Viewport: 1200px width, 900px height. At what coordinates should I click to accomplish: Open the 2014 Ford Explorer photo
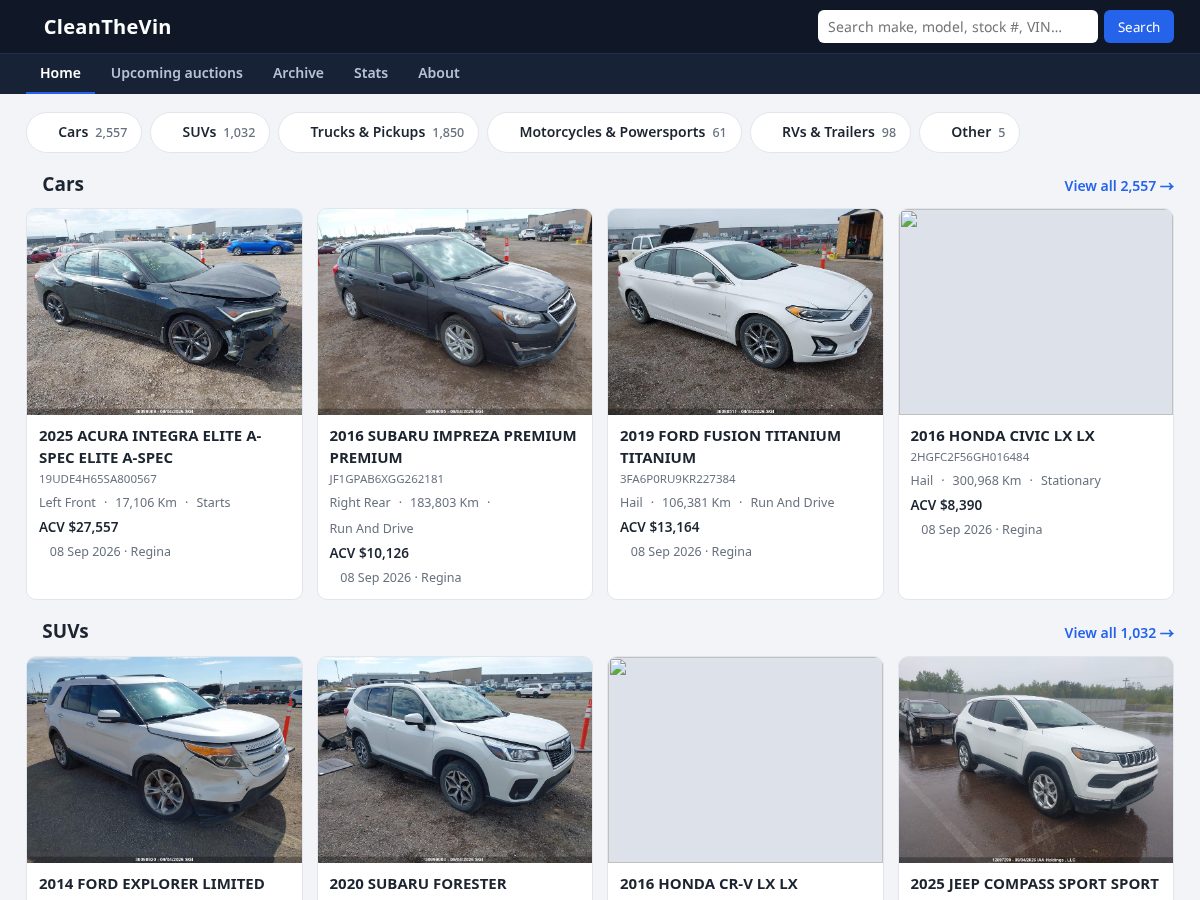coord(164,760)
